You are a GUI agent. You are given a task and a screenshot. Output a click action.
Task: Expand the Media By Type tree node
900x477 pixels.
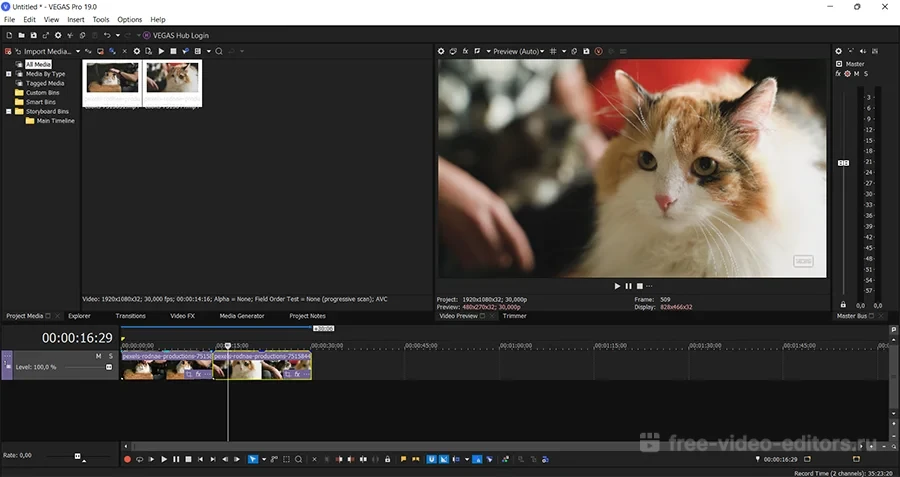point(8,74)
